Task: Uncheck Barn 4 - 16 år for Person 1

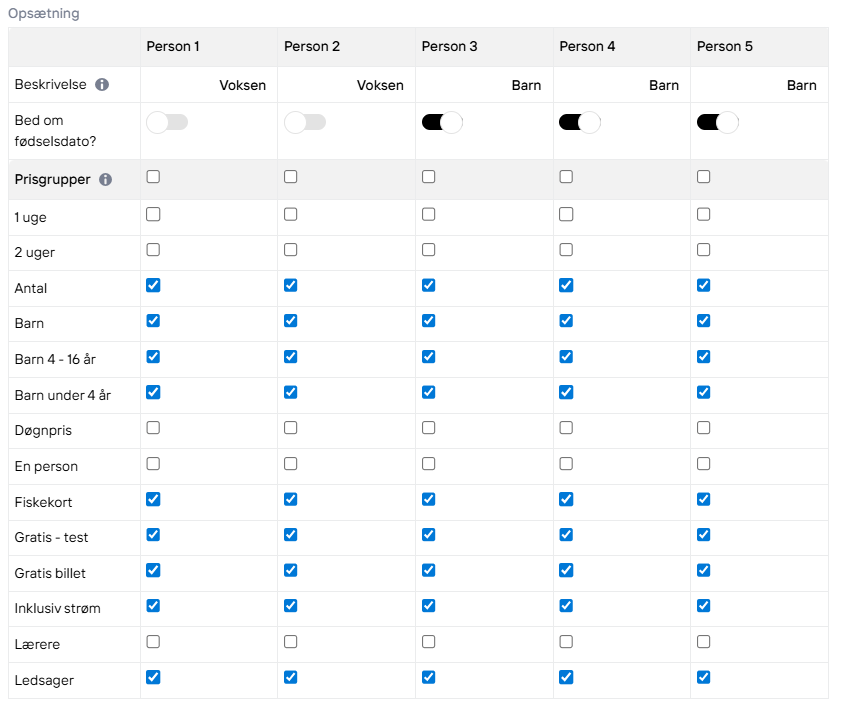Action: (x=153, y=356)
